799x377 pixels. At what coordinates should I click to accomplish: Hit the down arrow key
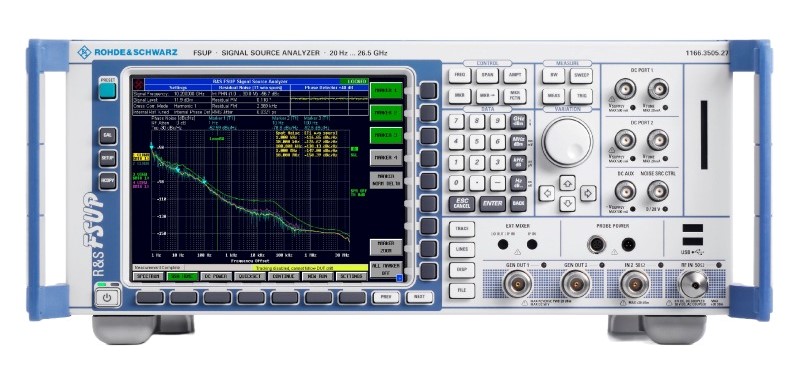pos(567,204)
